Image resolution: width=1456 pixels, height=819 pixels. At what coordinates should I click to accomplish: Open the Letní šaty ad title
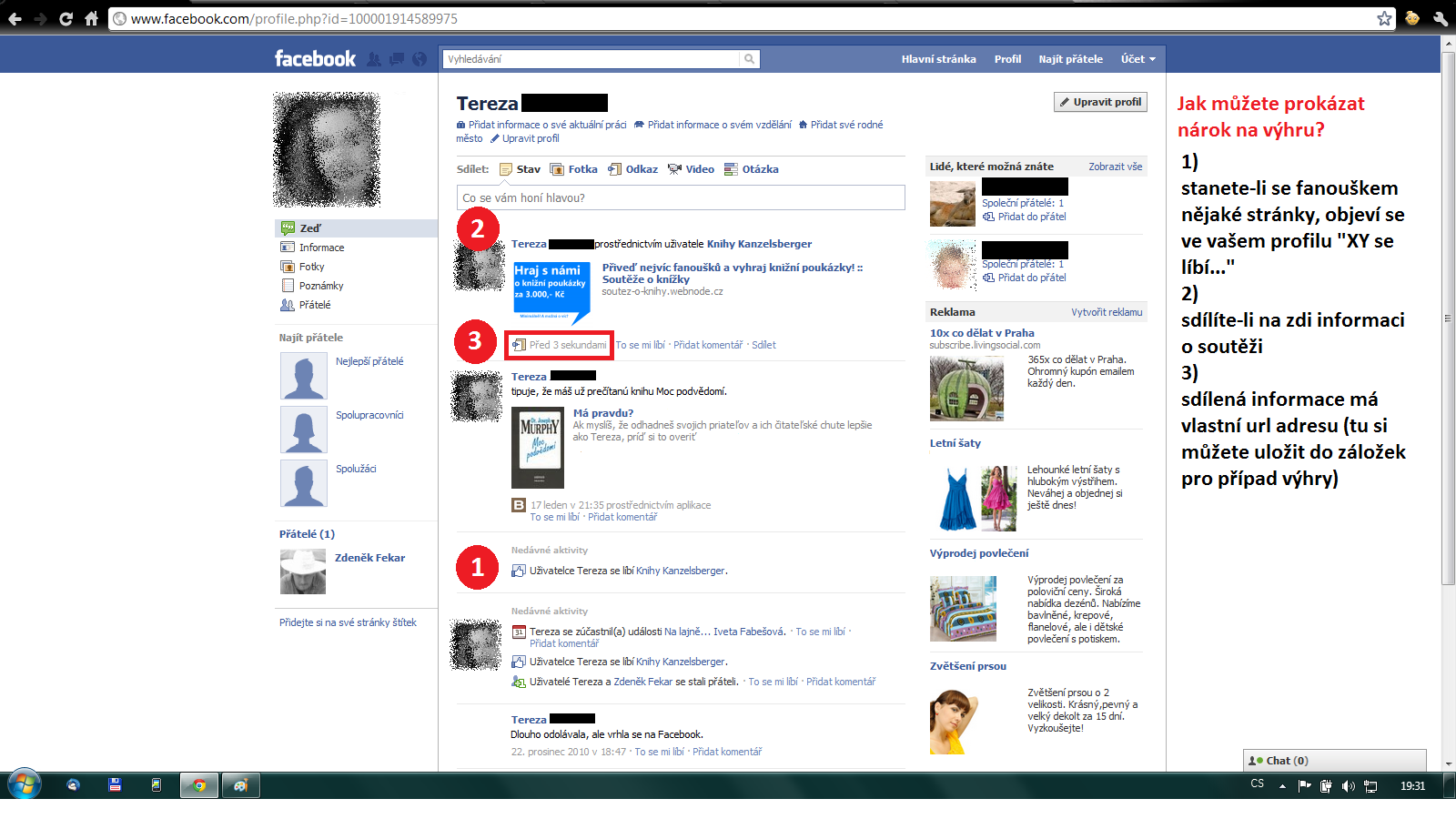955,443
